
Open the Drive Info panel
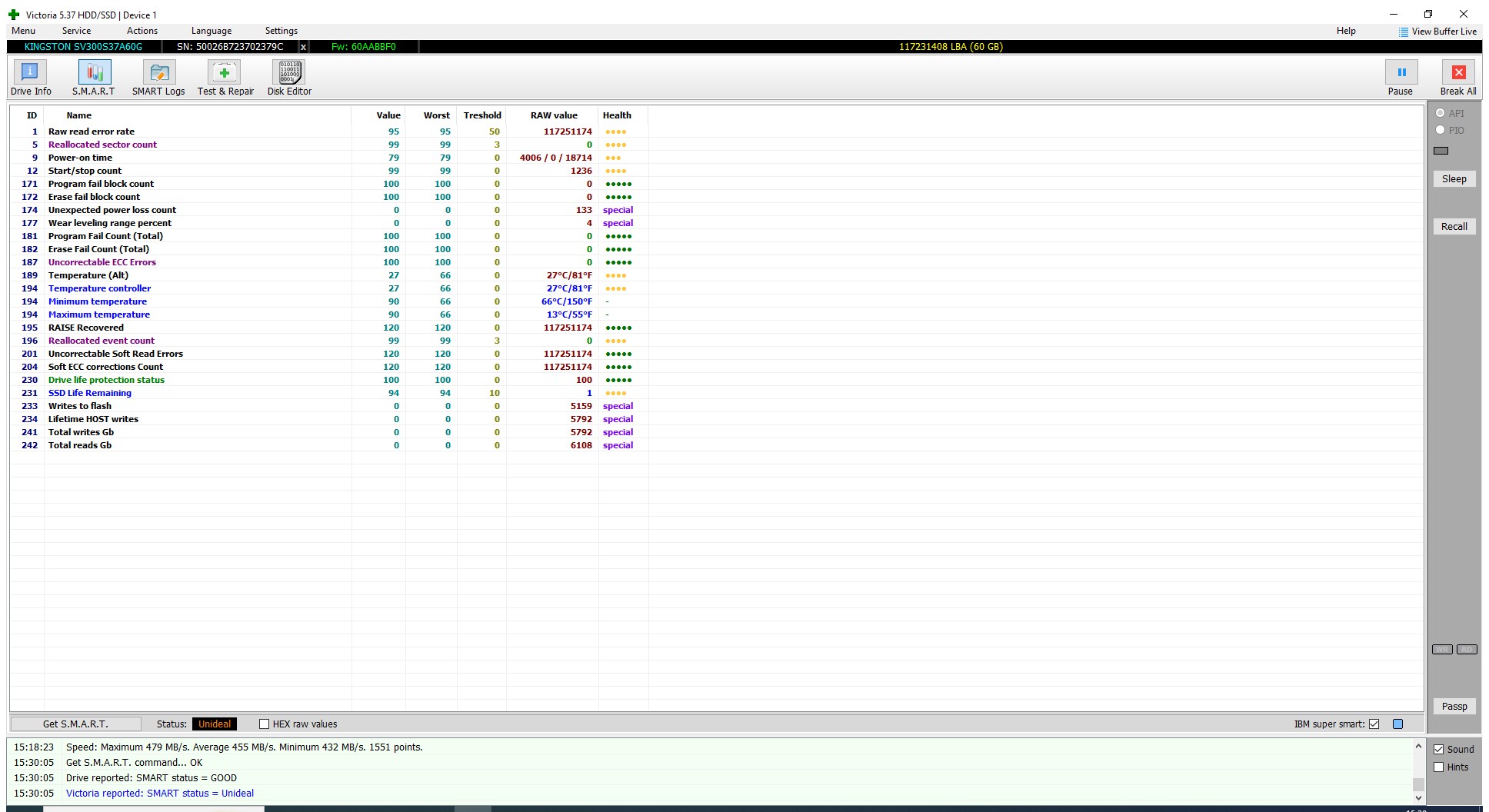point(31,78)
